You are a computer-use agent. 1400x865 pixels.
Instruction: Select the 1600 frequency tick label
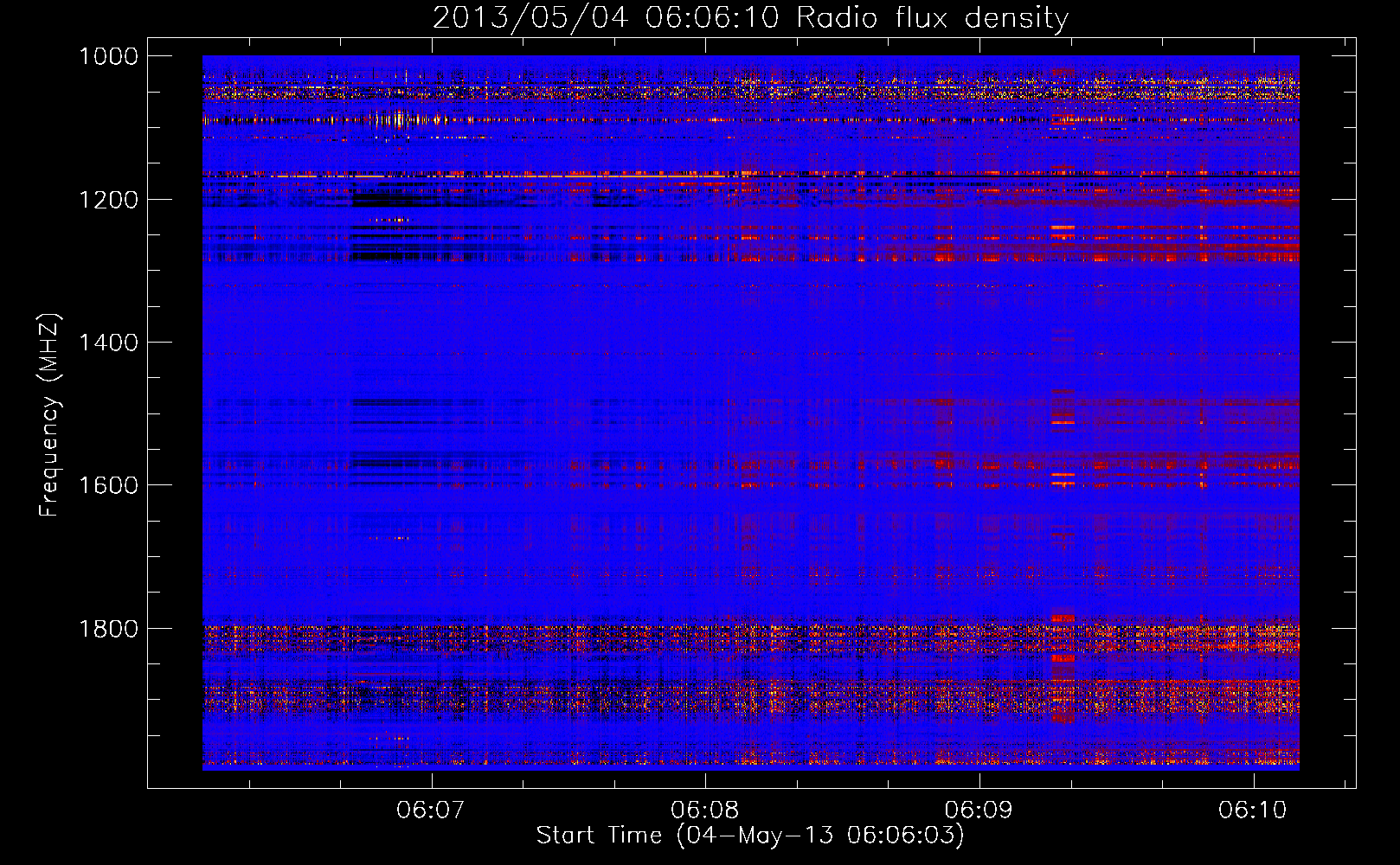click(108, 485)
